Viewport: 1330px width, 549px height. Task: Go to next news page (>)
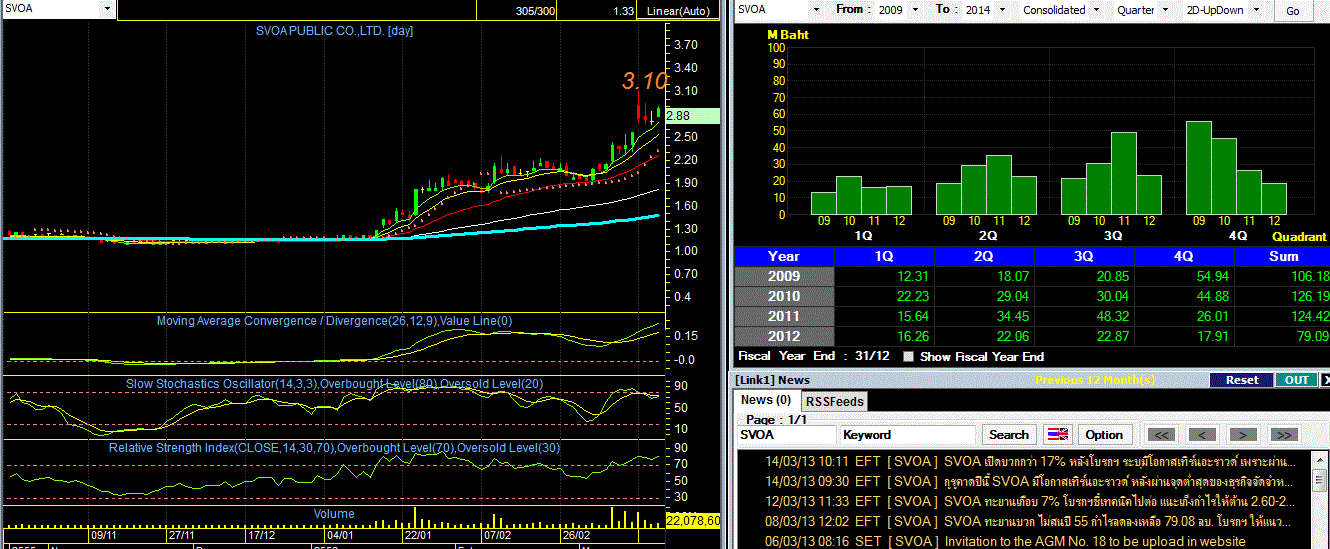(x=1243, y=435)
